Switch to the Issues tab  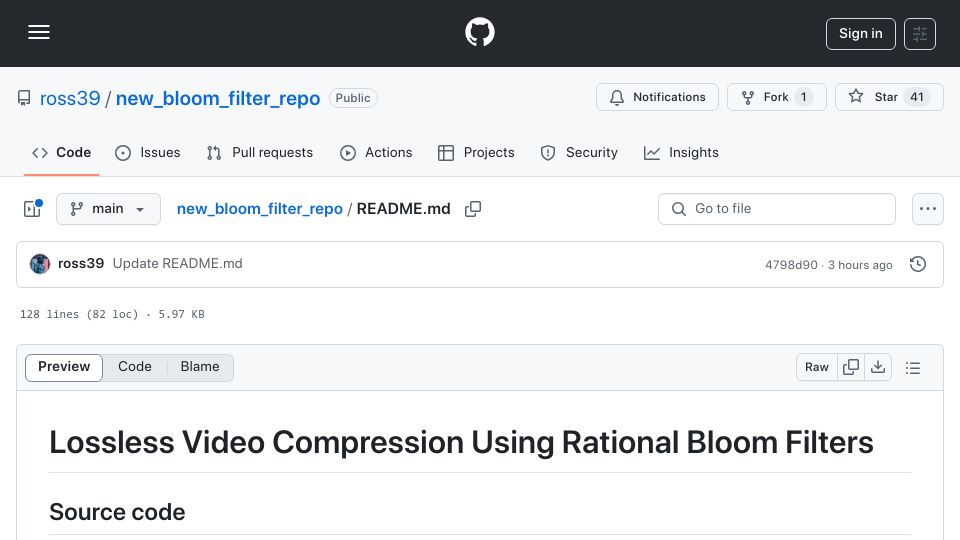tap(148, 152)
